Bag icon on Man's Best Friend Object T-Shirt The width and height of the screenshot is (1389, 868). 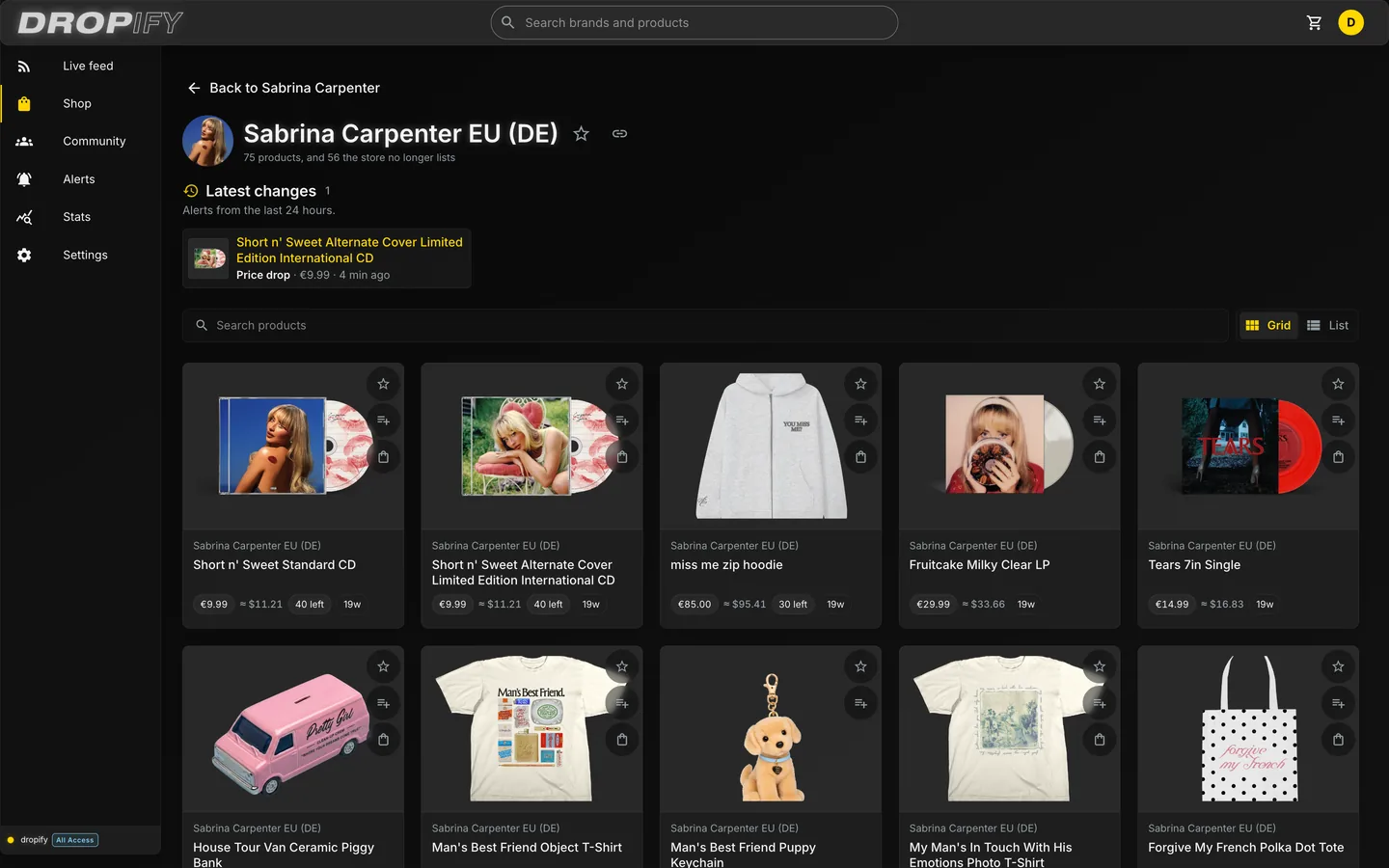point(622,740)
